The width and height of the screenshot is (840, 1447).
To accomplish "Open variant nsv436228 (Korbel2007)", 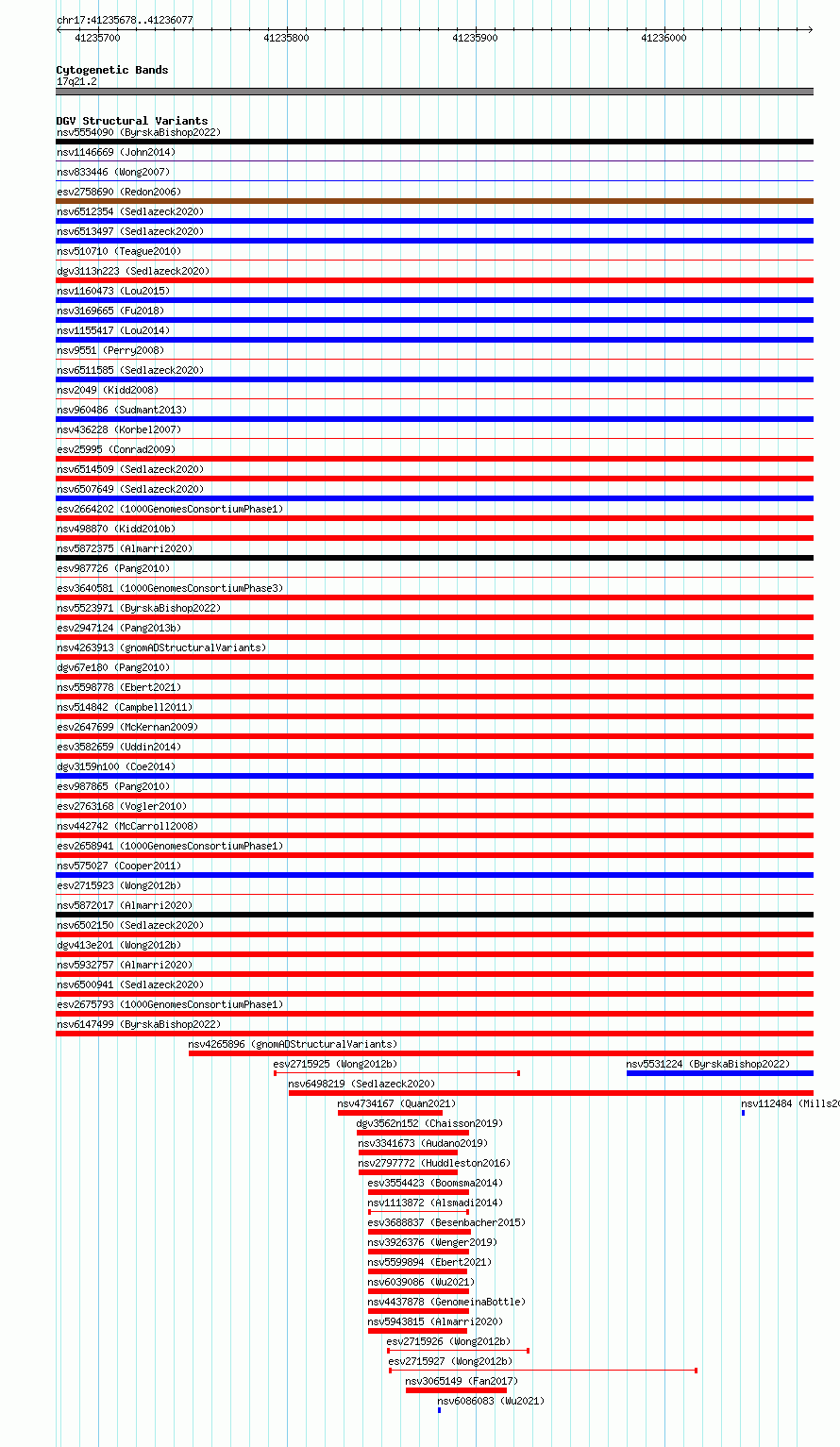I will point(119,429).
